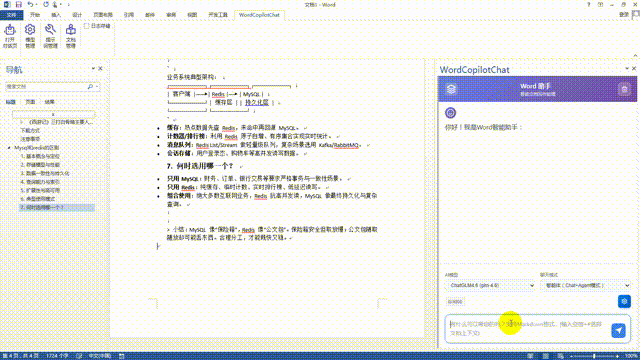Open WordCopilotChat pane options arrow
This screenshot has height=360, width=640.
tap(627, 69)
